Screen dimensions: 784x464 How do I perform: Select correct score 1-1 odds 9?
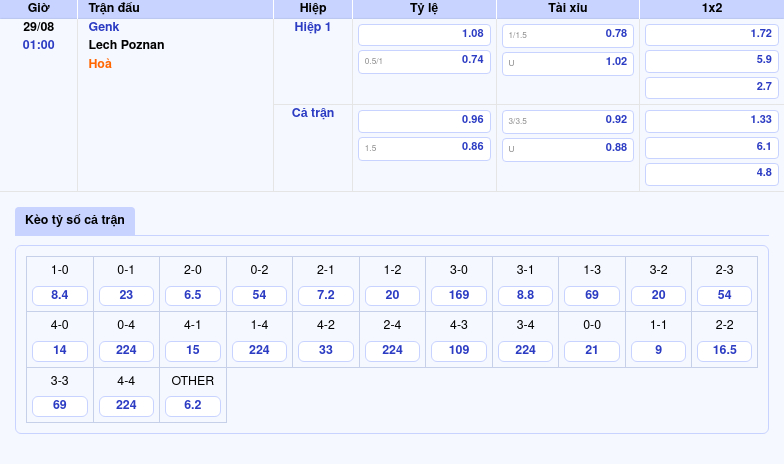(x=658, y=351)
